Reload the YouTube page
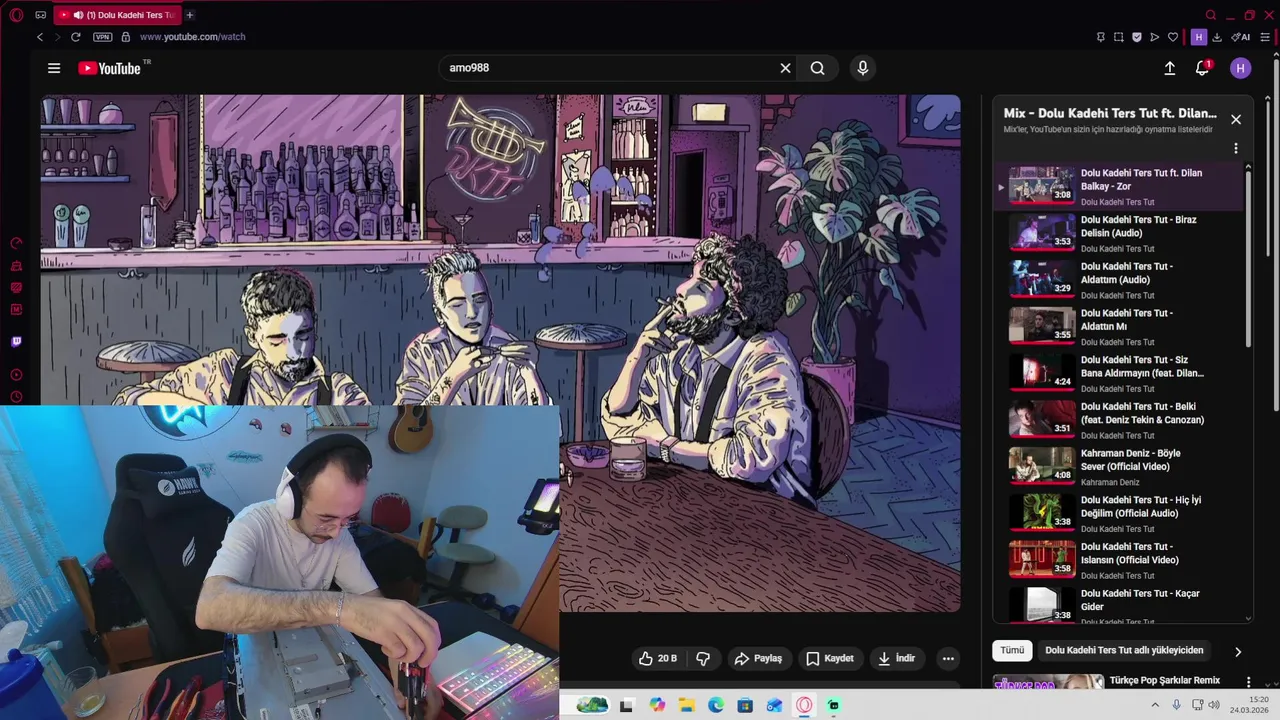1280x720 pixels. 75,37
